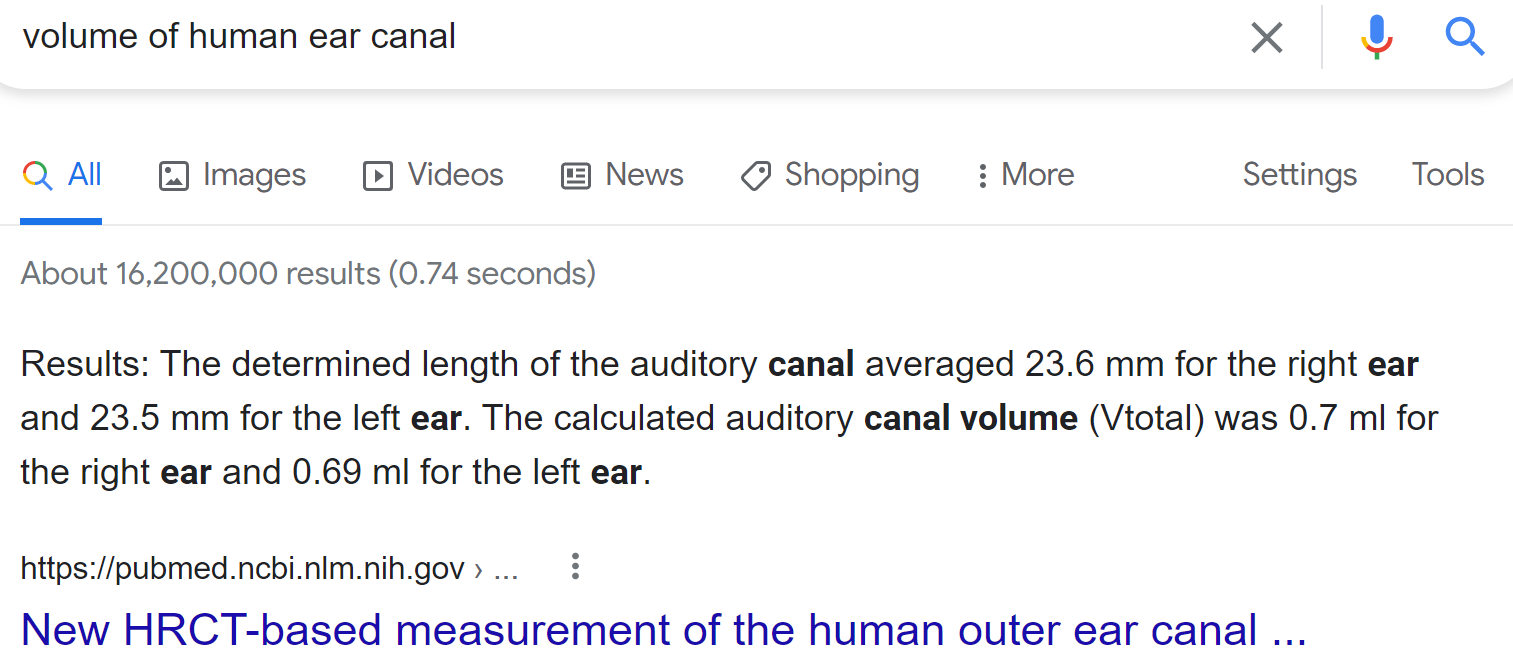Viewport: 1513px width, 668px height.
Task: Switch to the News tab
Action: [644, 175]
